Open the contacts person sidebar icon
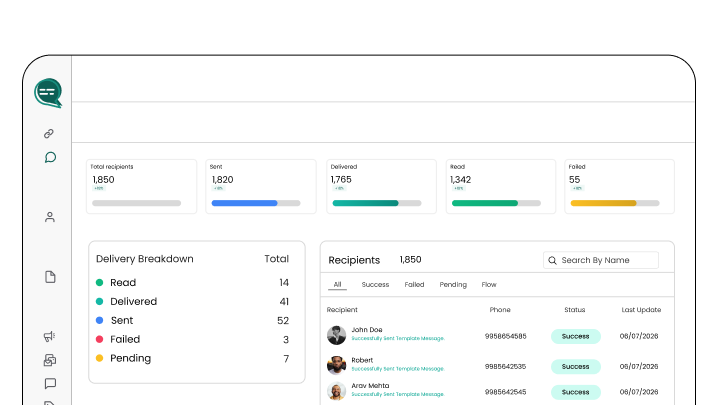 tap(50, 217)
